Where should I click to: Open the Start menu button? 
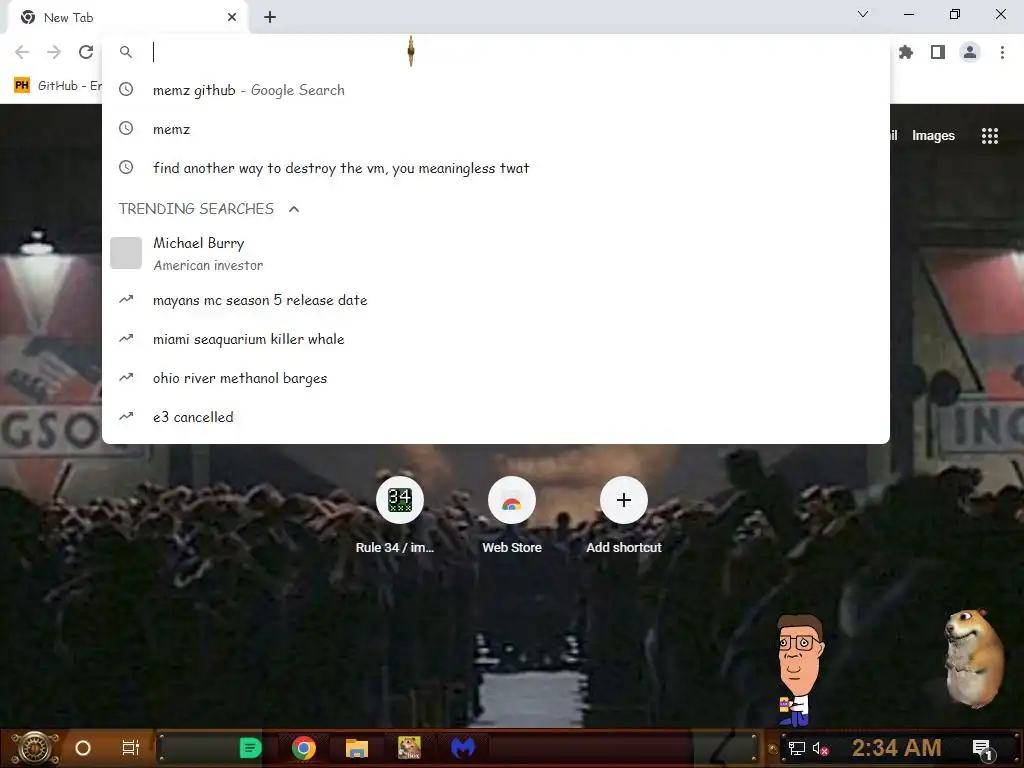pos(35,748)
